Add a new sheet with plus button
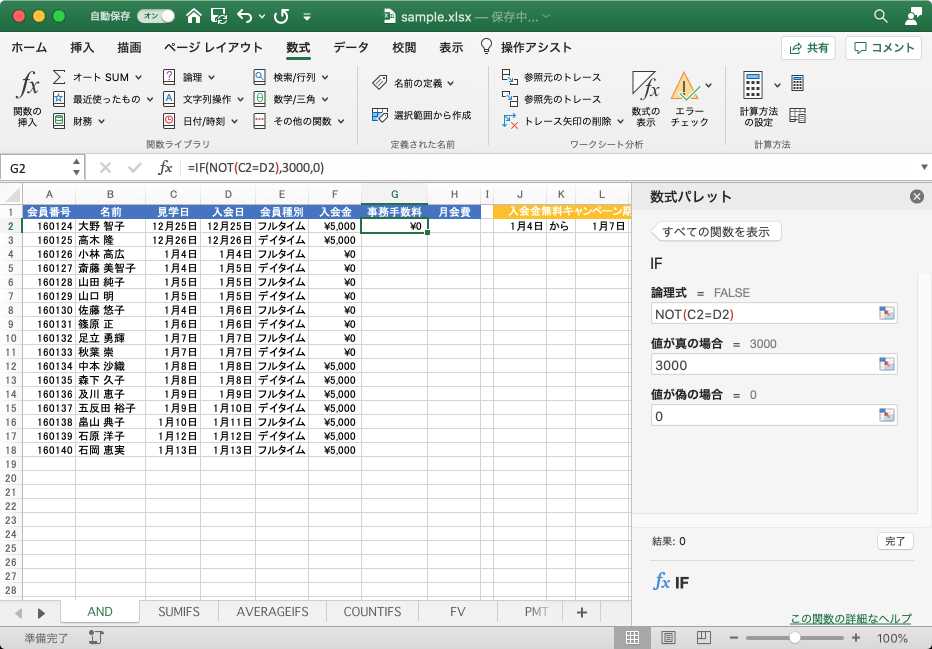Screen dimensions: 932x649 coord(581,612)
